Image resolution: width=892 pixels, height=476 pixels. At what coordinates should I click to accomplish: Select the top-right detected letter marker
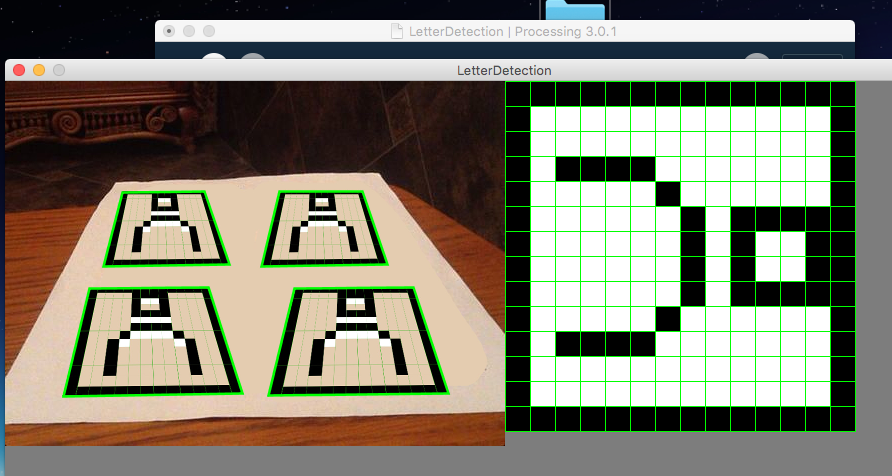(x=324, y=229)
